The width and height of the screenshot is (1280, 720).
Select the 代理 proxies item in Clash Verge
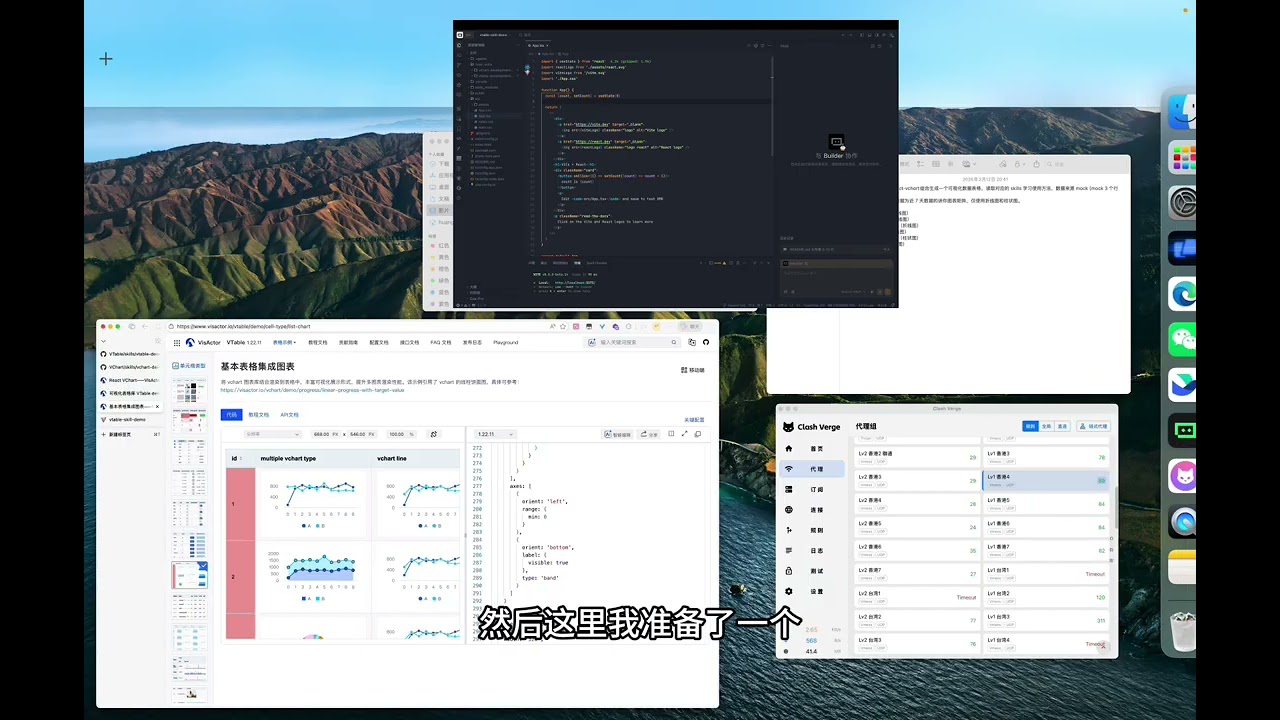(x=812, y=469)
